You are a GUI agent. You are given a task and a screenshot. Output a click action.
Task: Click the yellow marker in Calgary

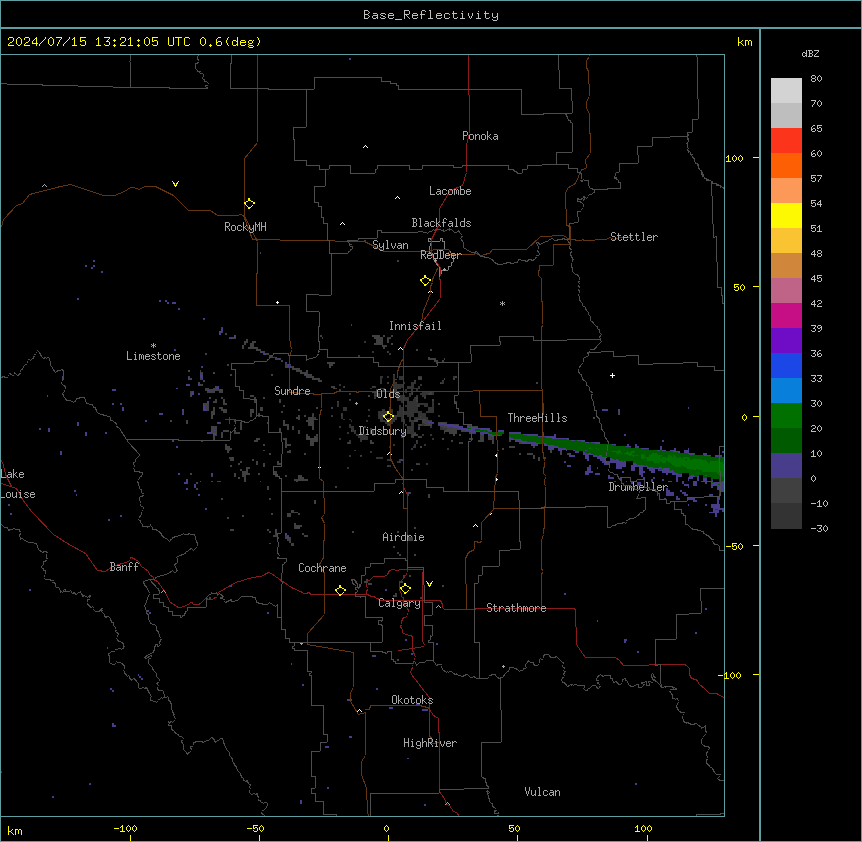(x=405, y=589)
